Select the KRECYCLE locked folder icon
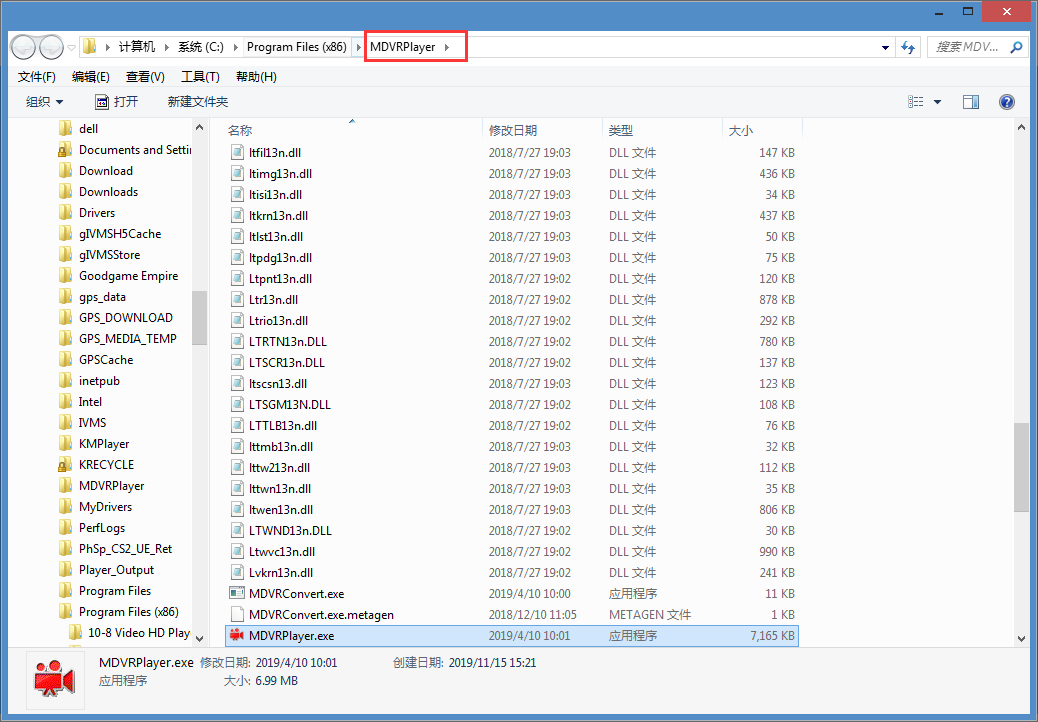 click(x=65, y=465)
